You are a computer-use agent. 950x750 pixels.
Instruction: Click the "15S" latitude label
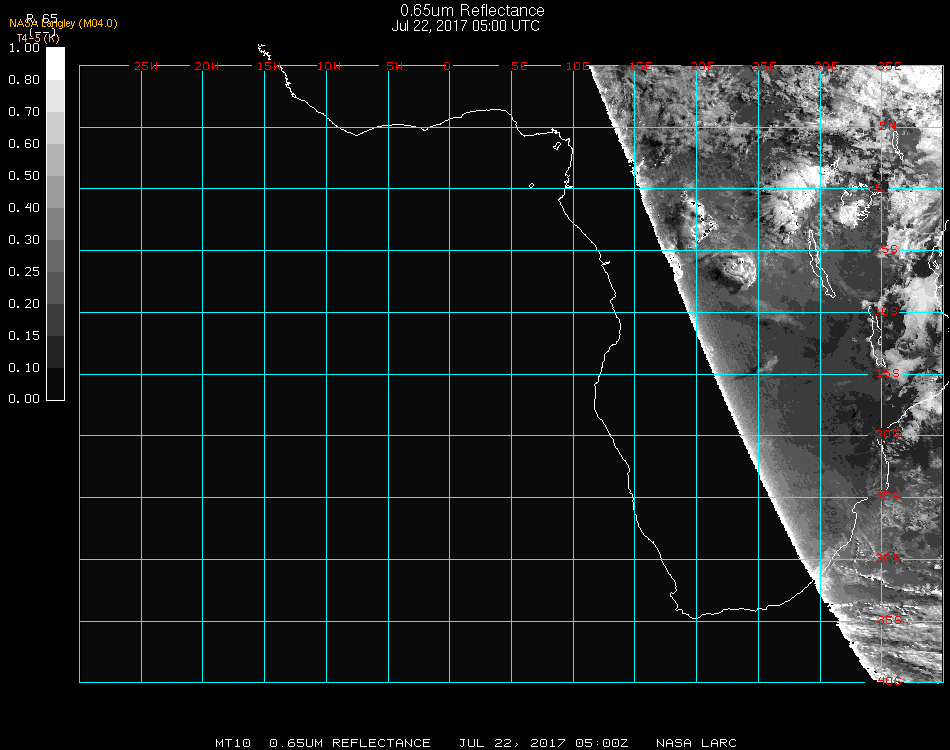pos(888,374)
